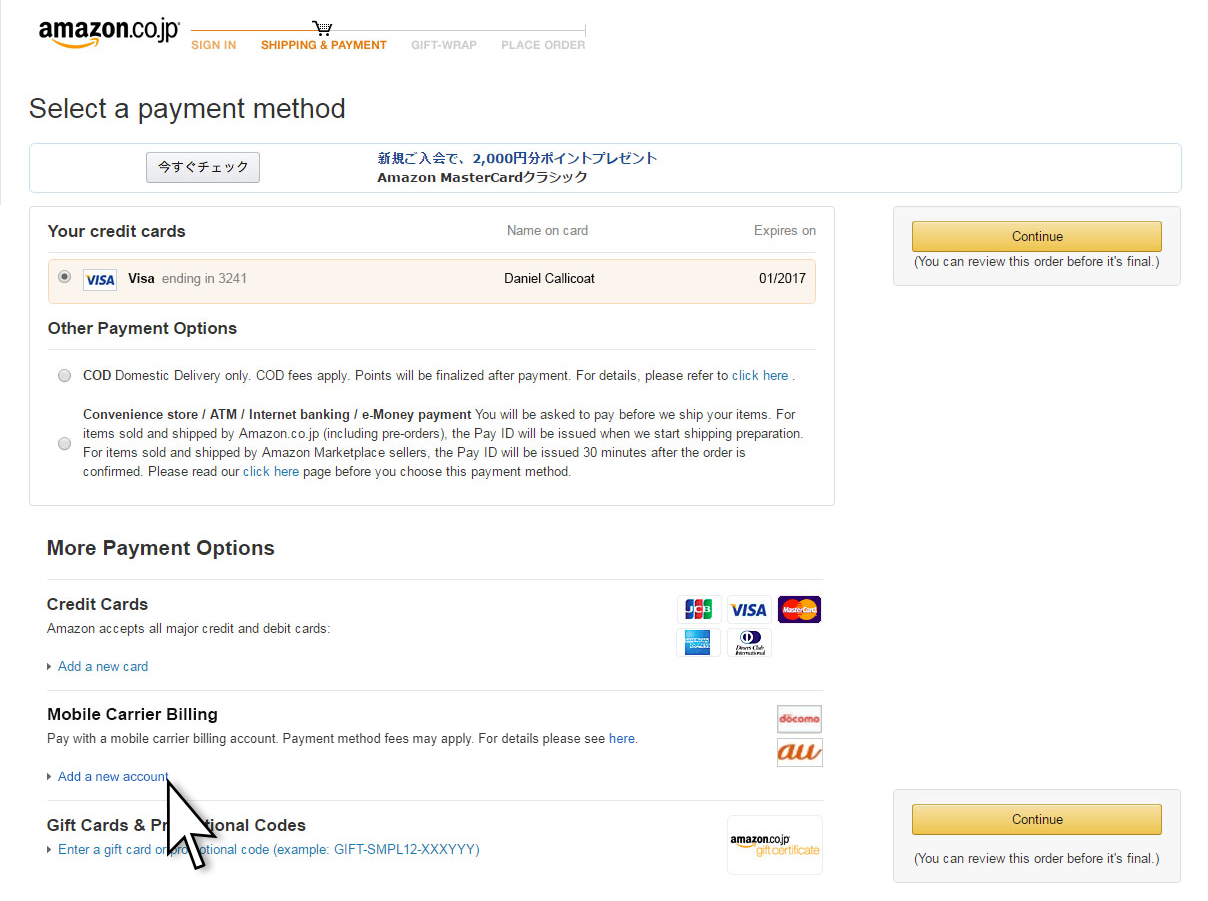Click the au carrier logo
The image size is (1208, 901).
[x=799, y=752]
